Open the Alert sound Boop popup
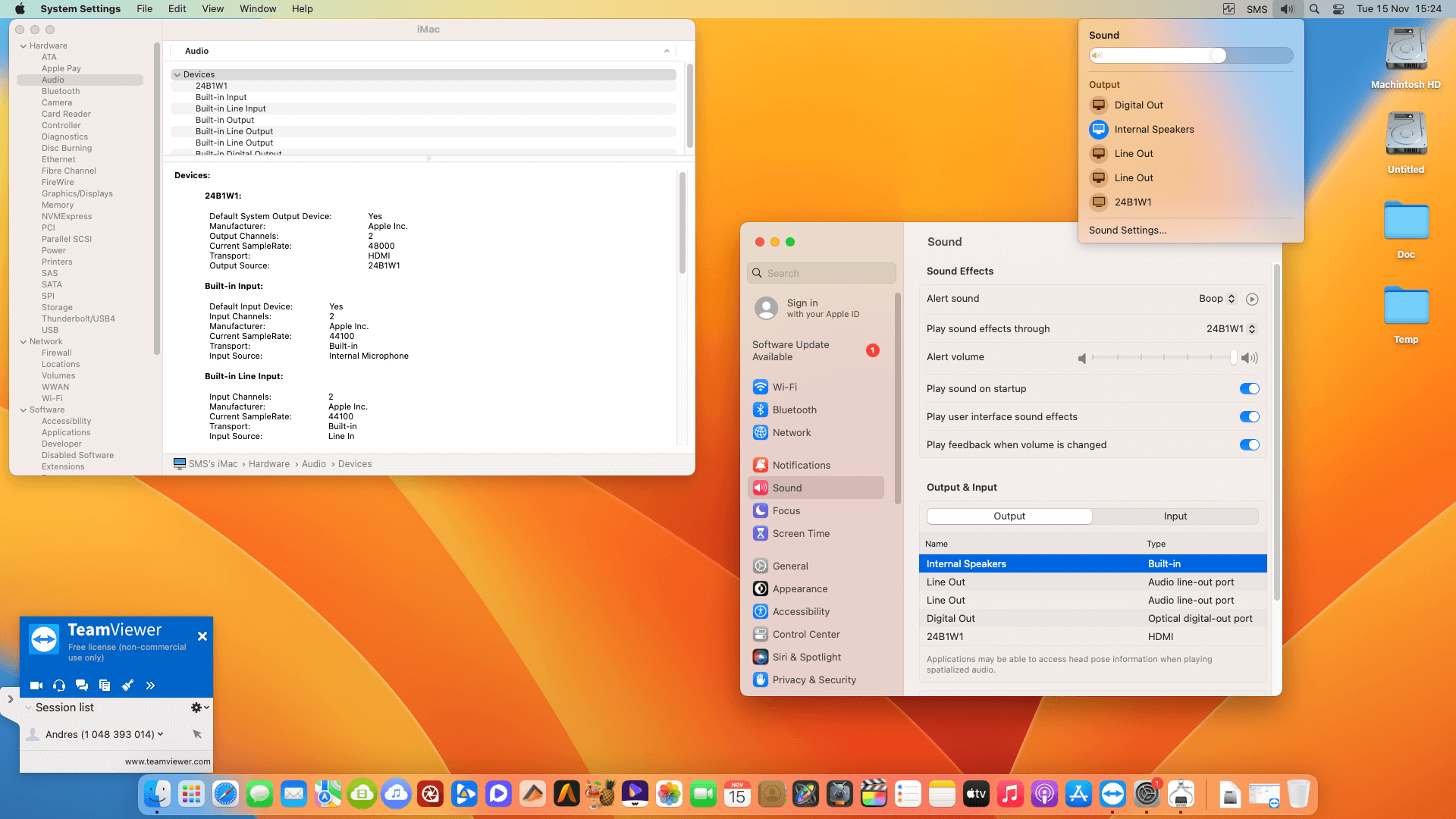This screenshot has height=819, width=1456. coord(1217,299)
